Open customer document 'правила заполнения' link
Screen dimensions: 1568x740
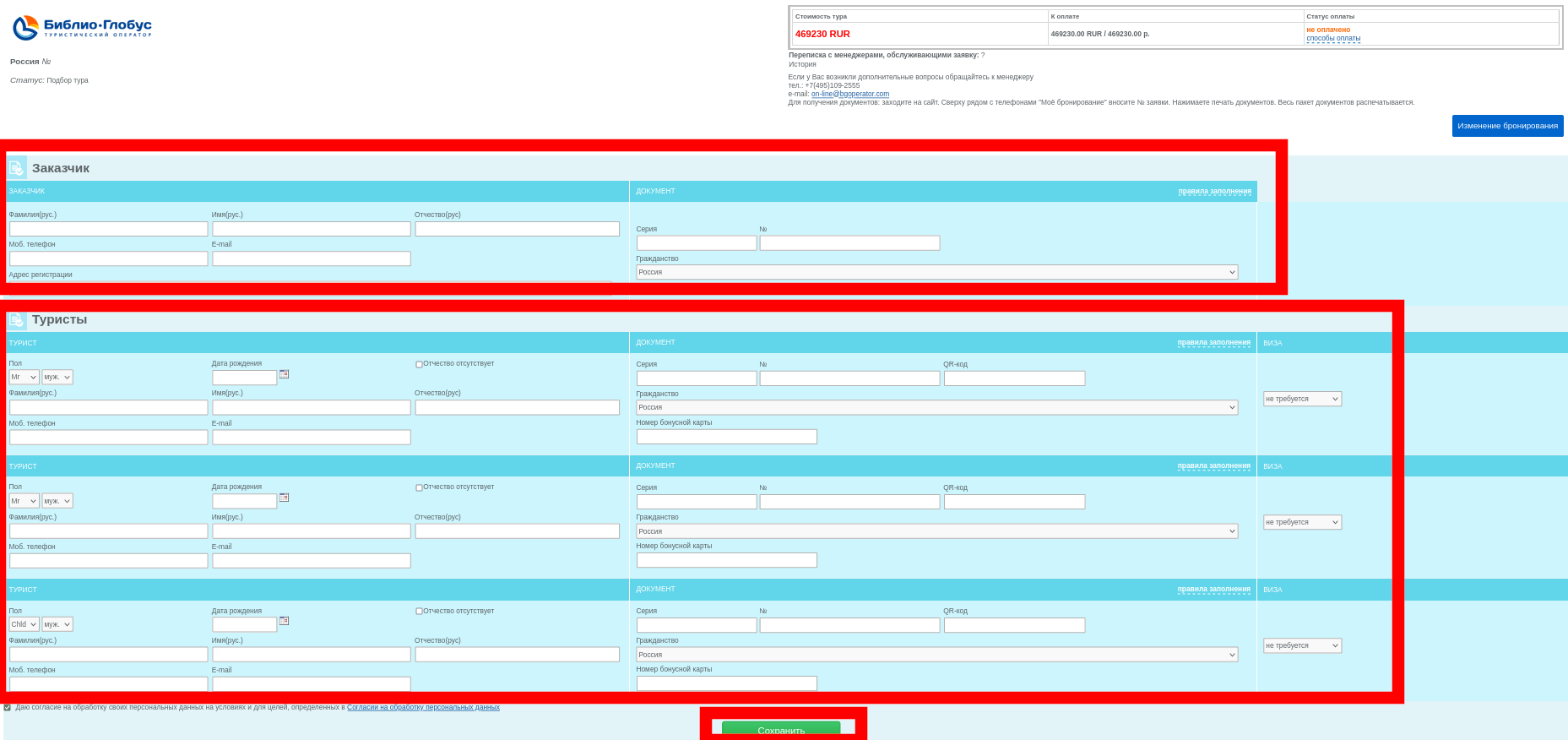[1214, 191]
